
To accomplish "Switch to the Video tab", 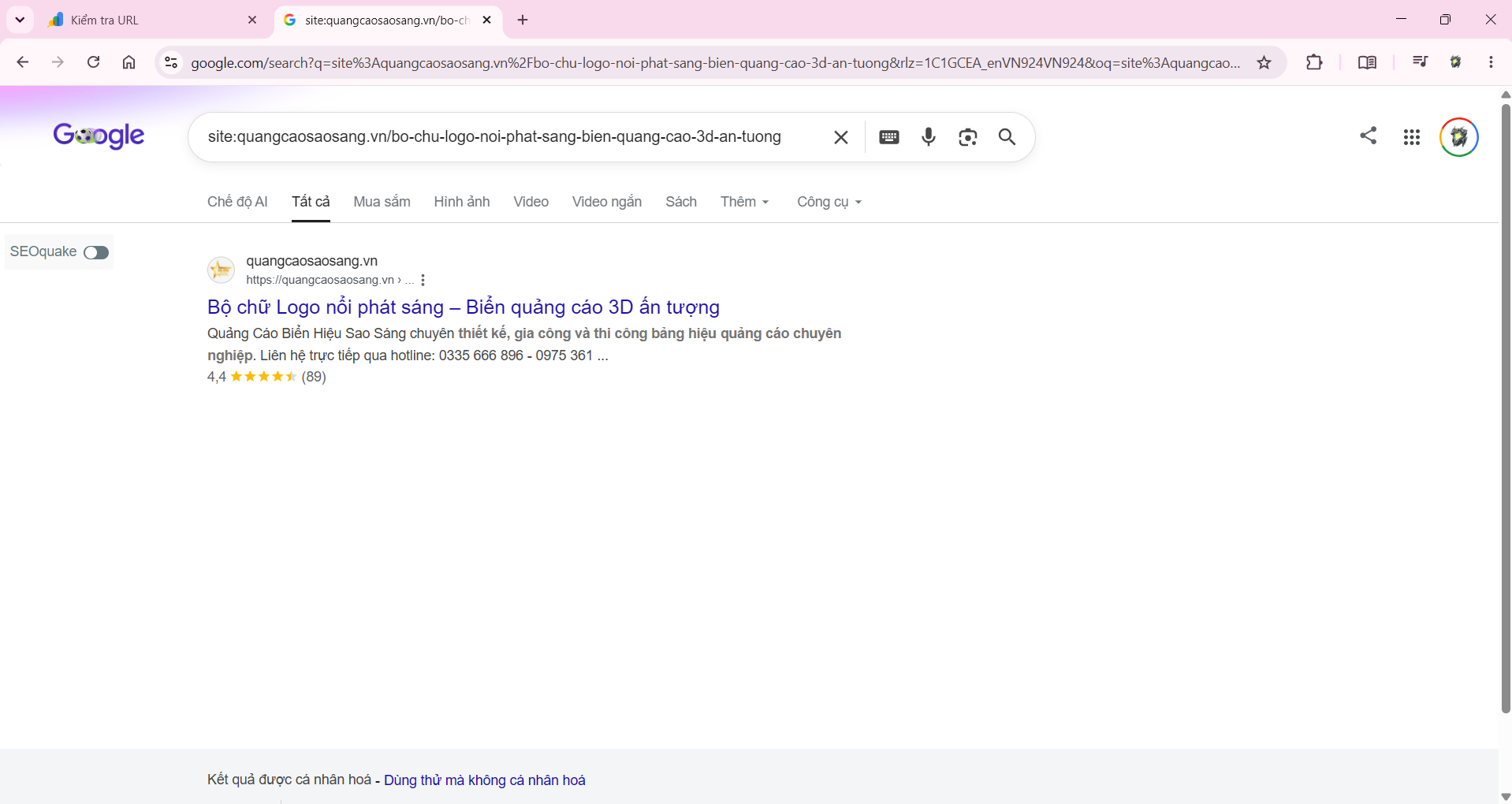I will point(531,202).
